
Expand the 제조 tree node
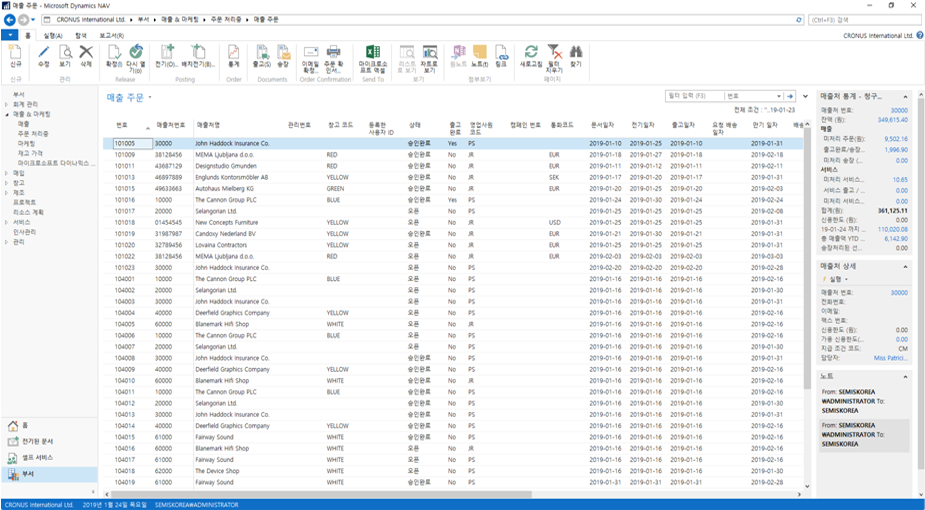pyautogui.click(x=7, y=193)
